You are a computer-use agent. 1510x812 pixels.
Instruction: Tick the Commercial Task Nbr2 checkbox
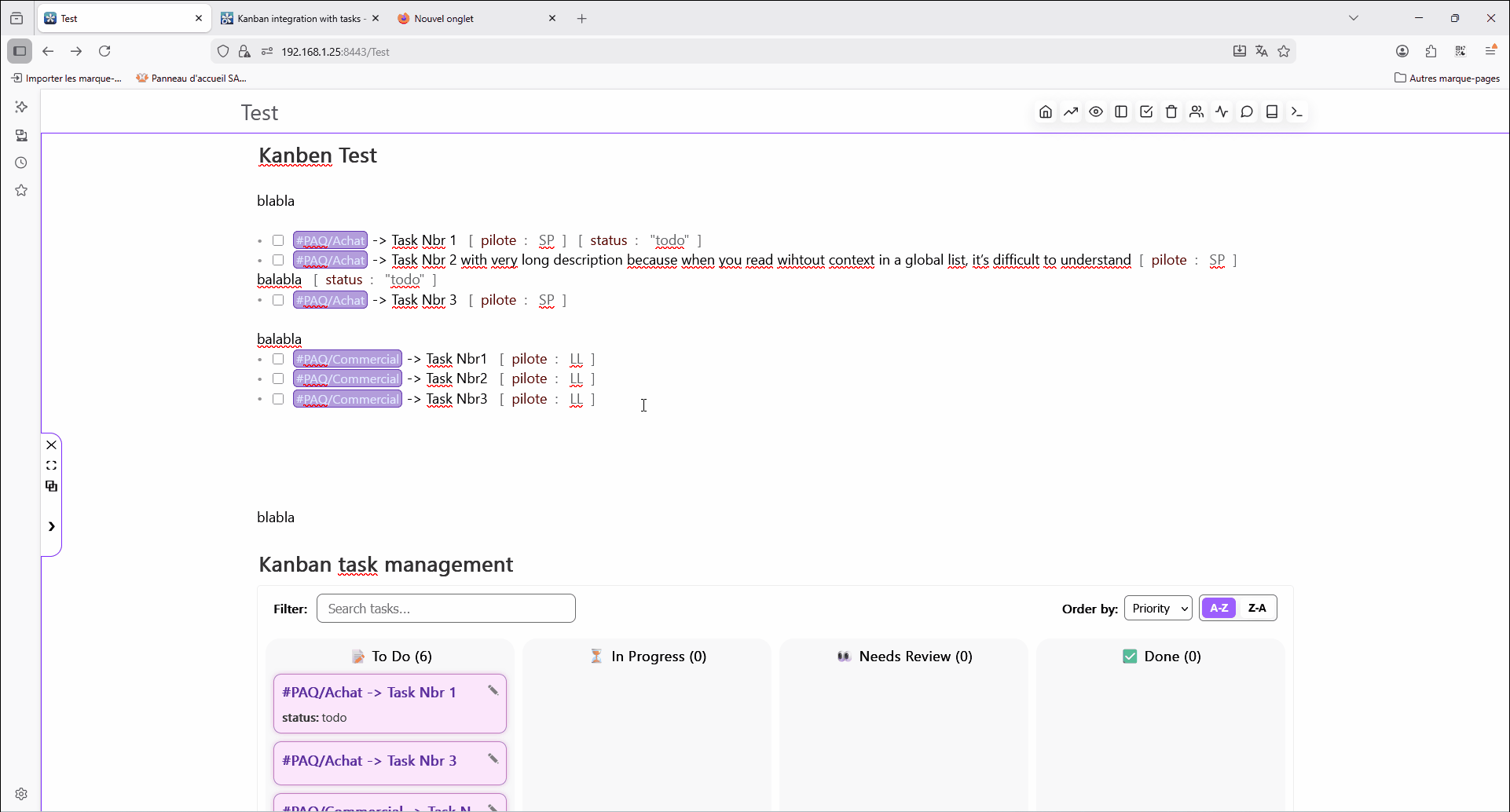pyautogui.click(x=278, y=379)
